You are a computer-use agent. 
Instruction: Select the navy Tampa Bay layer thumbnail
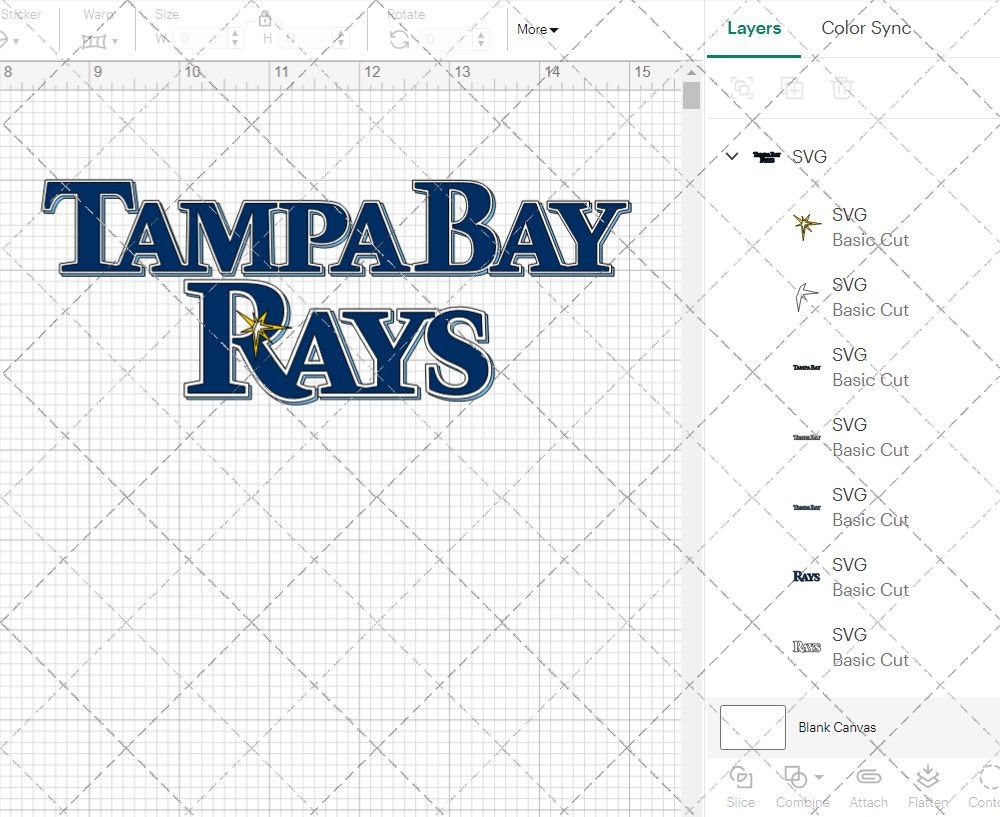(807, 508)
